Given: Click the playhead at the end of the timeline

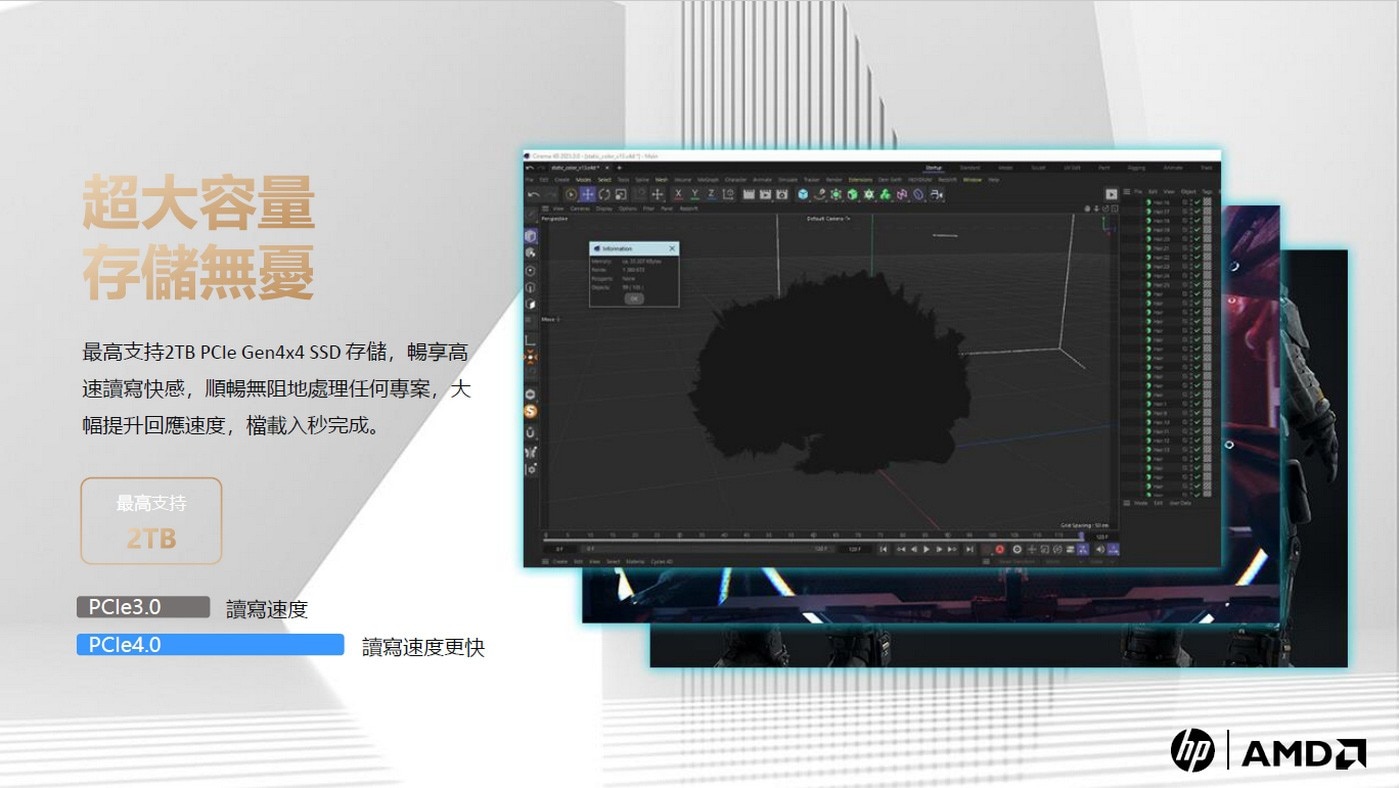Looking at the screenshot, I should [1081, 535].
